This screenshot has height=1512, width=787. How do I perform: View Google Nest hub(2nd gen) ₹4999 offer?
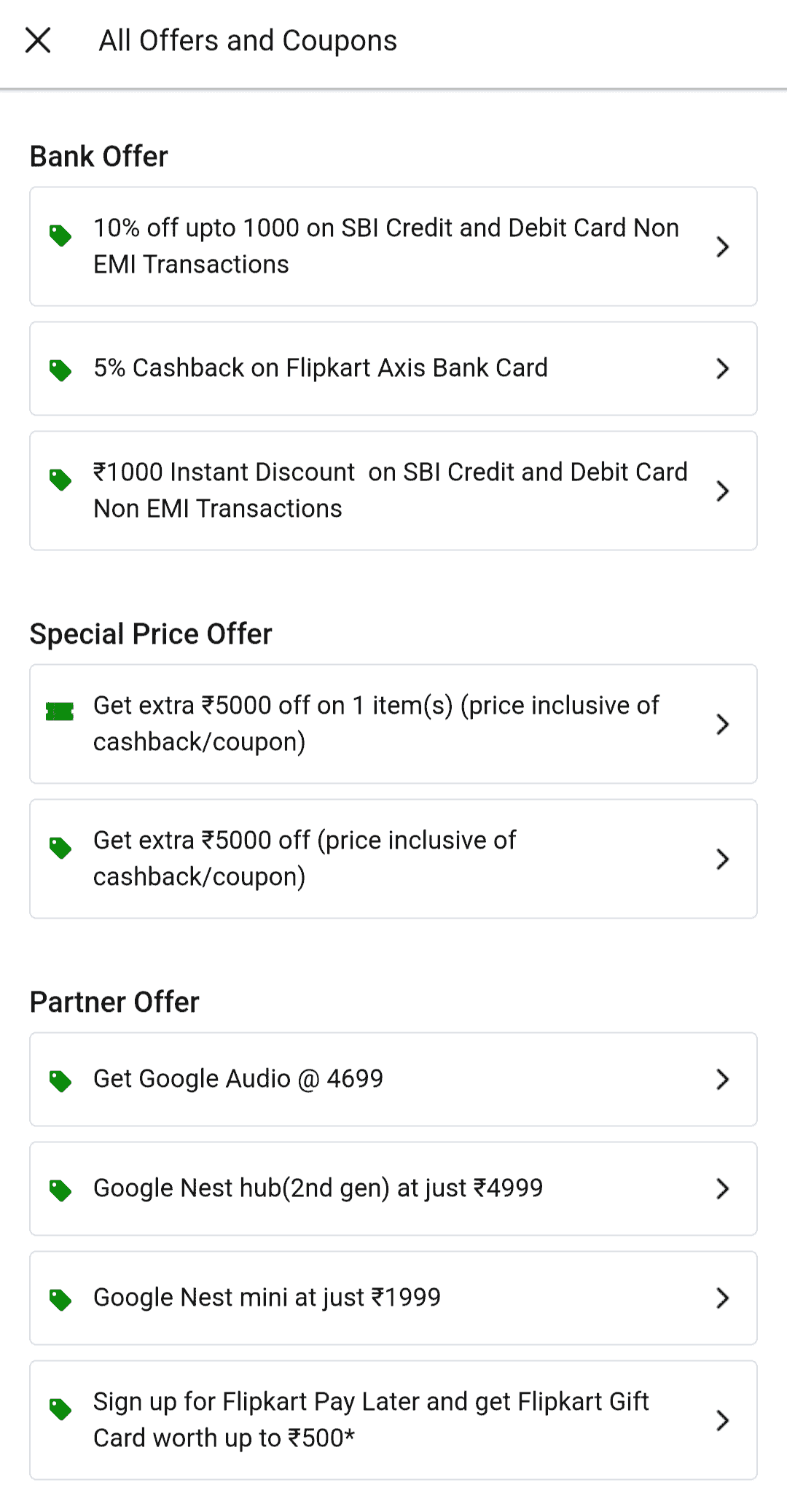pos(318,1188)
